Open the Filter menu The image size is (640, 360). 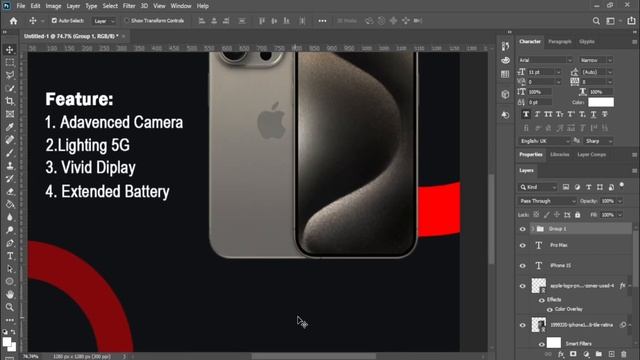[129, 6]
